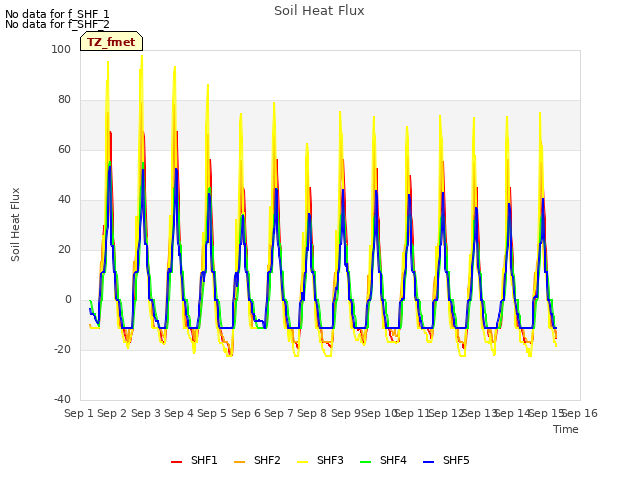Image resolution: width=640 pixels, height=480 pixels.
Task: Click the SHF1 red legend swatch
Action: [176, 462]
